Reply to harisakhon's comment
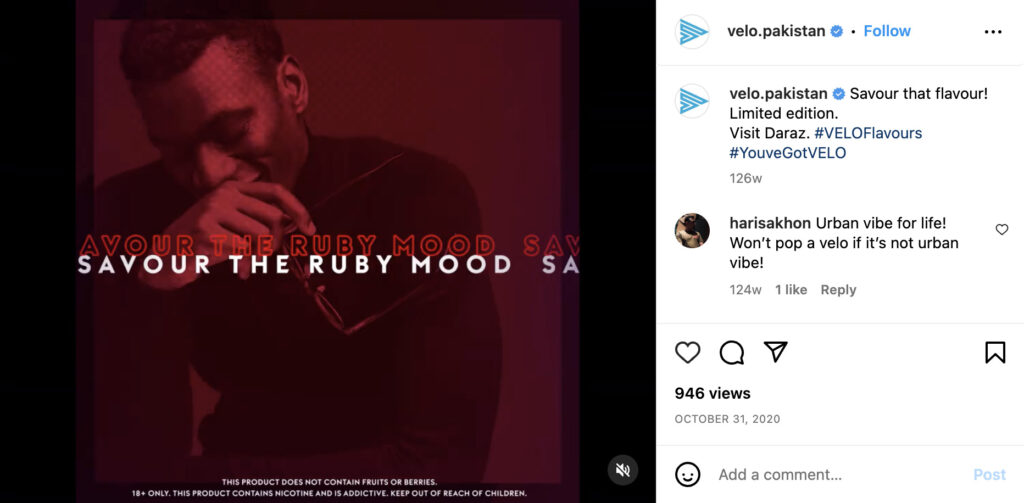This screenshot has height=503, width=1024. (x=838, y=290)
